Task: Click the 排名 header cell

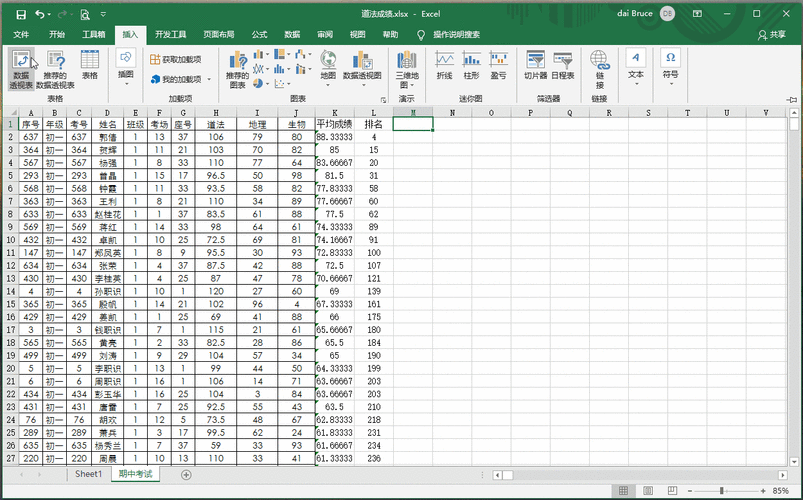Action: (x=373, y=124)
